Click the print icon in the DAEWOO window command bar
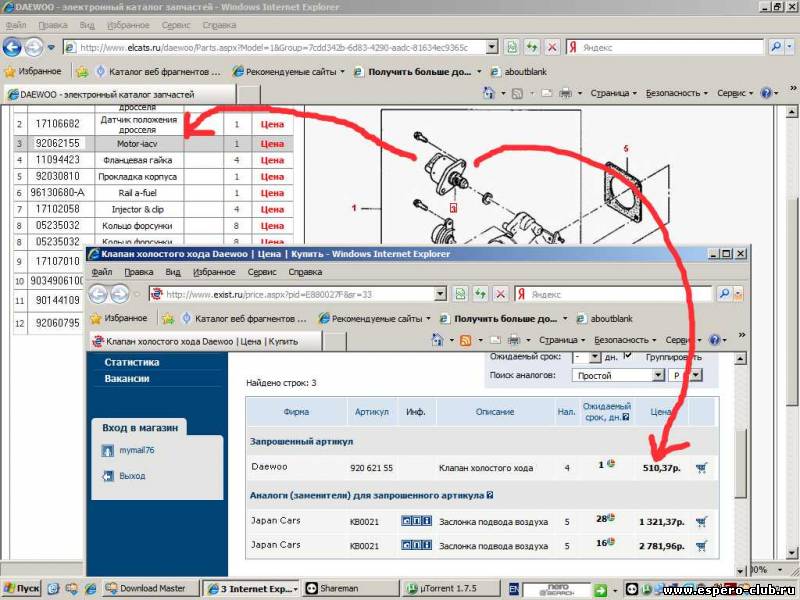This screenshot has width=800, height=600. [x=565, y=93]
